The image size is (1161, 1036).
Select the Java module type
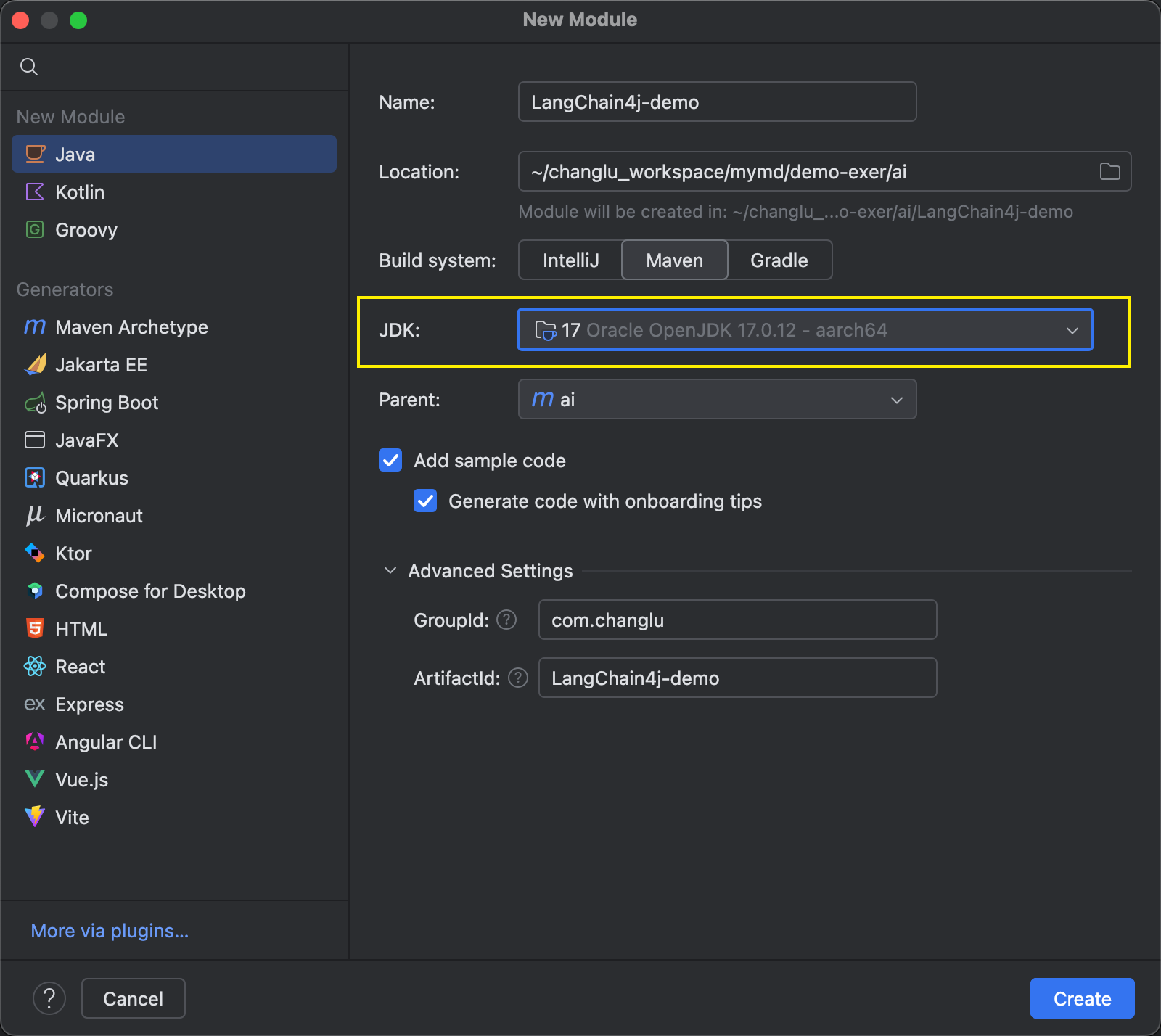[x=174, y=154]
